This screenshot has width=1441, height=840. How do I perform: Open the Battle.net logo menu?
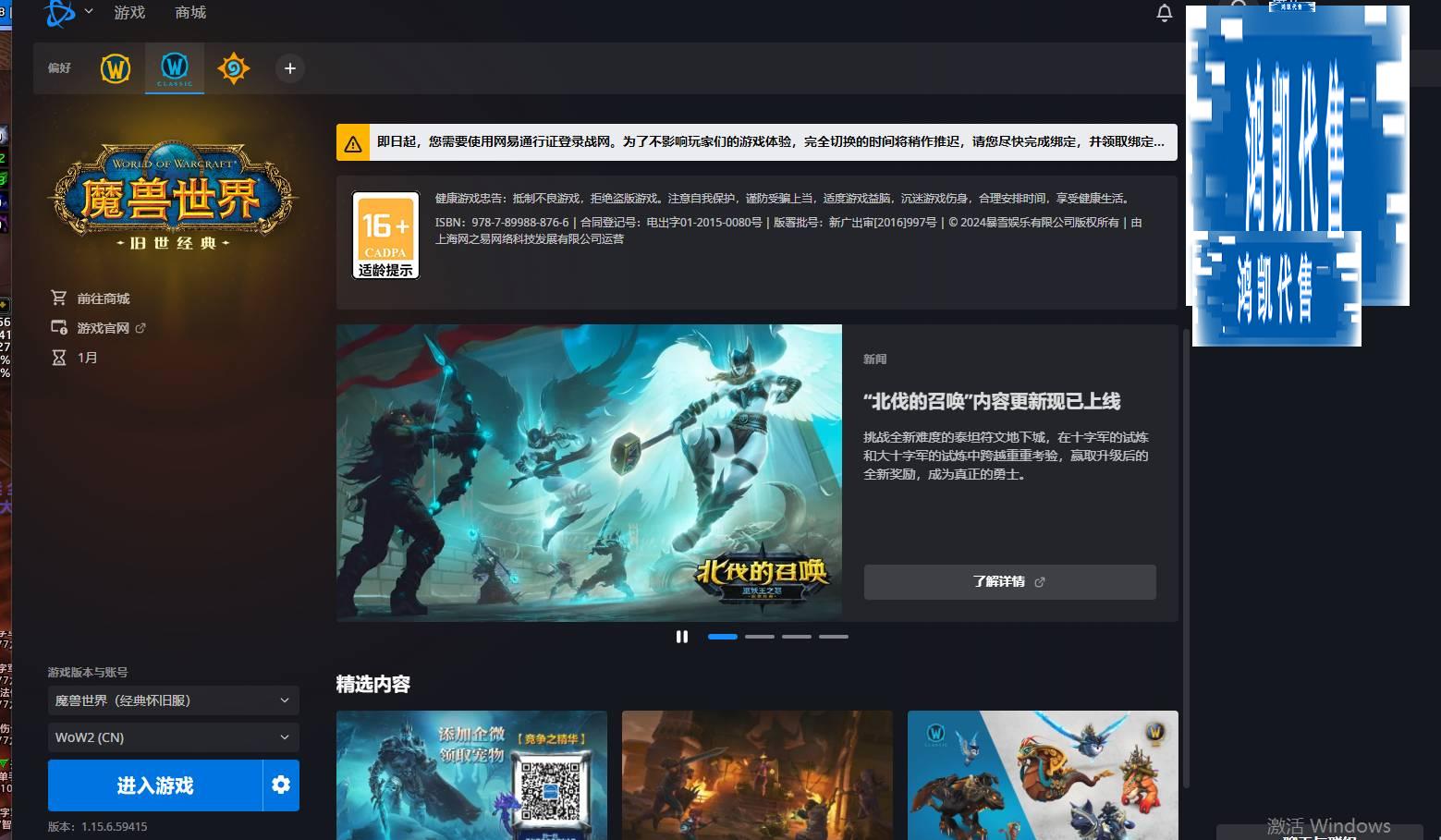coord(60,12)
